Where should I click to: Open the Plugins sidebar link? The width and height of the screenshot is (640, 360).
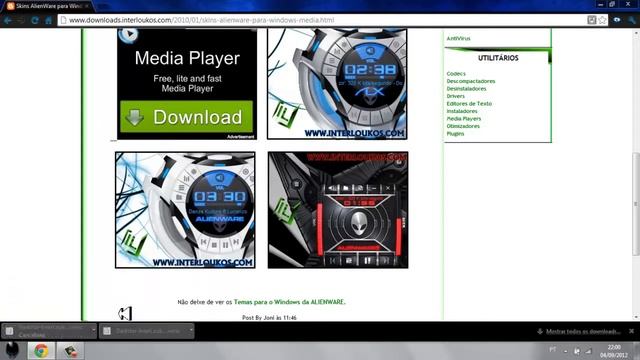tap(455, 133)
